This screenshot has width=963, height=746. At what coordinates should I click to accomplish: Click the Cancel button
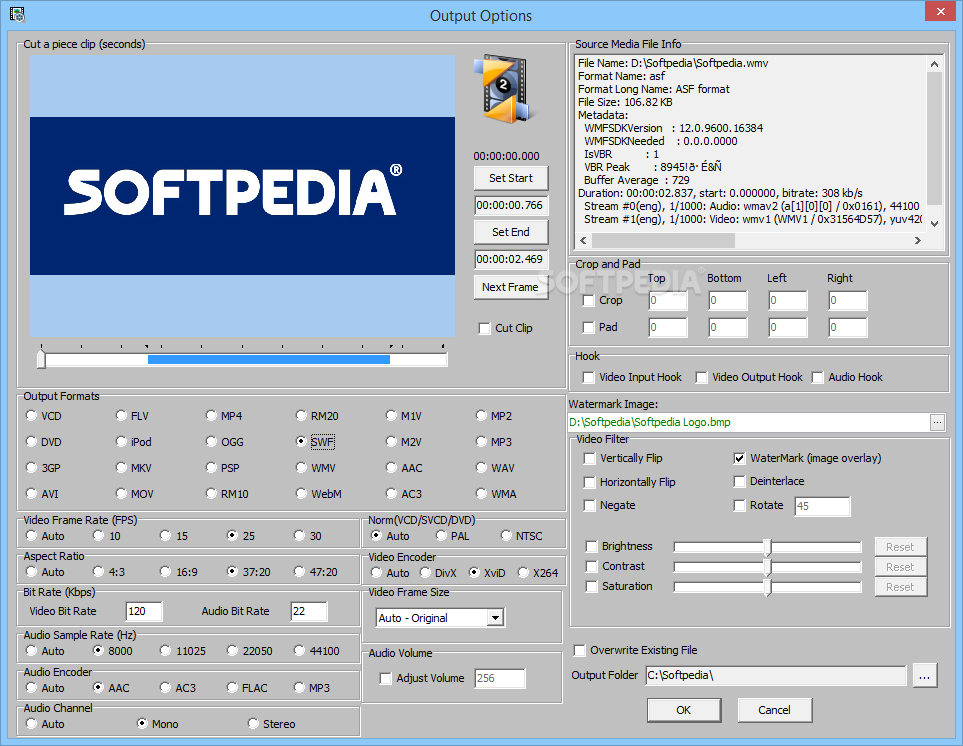pyautogui.click(x=774, y=710)
